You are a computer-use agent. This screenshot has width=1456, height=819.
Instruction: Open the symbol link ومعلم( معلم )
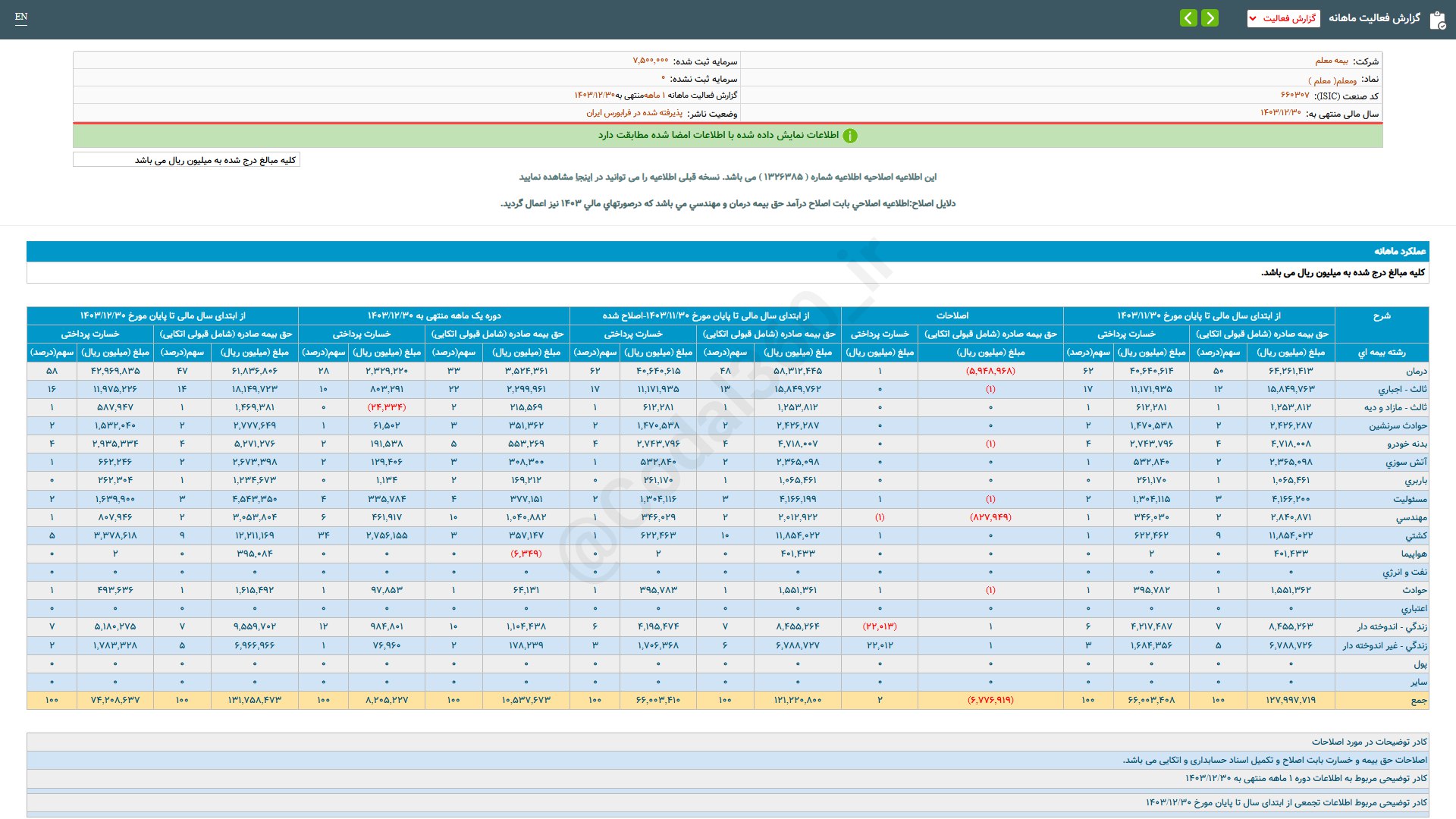pos(1332,80)
